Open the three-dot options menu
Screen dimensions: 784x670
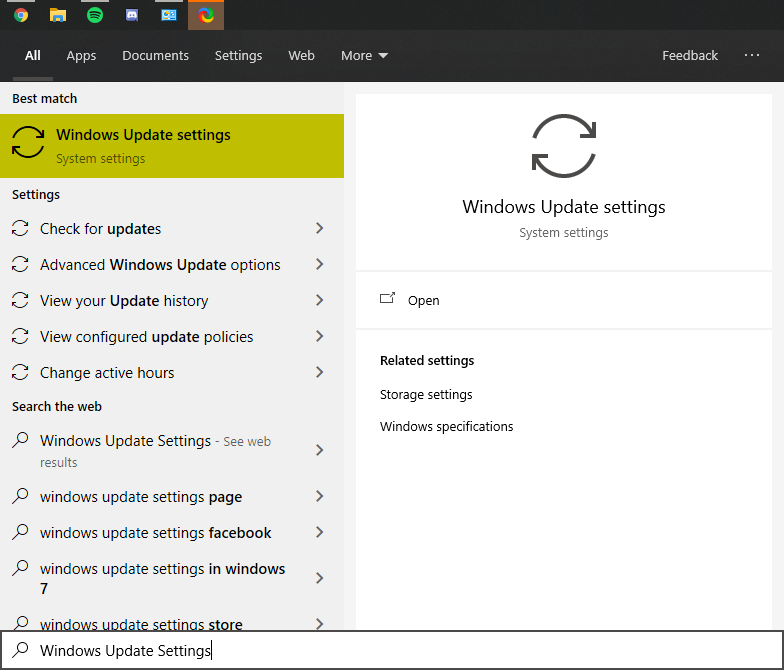point(752,56)
